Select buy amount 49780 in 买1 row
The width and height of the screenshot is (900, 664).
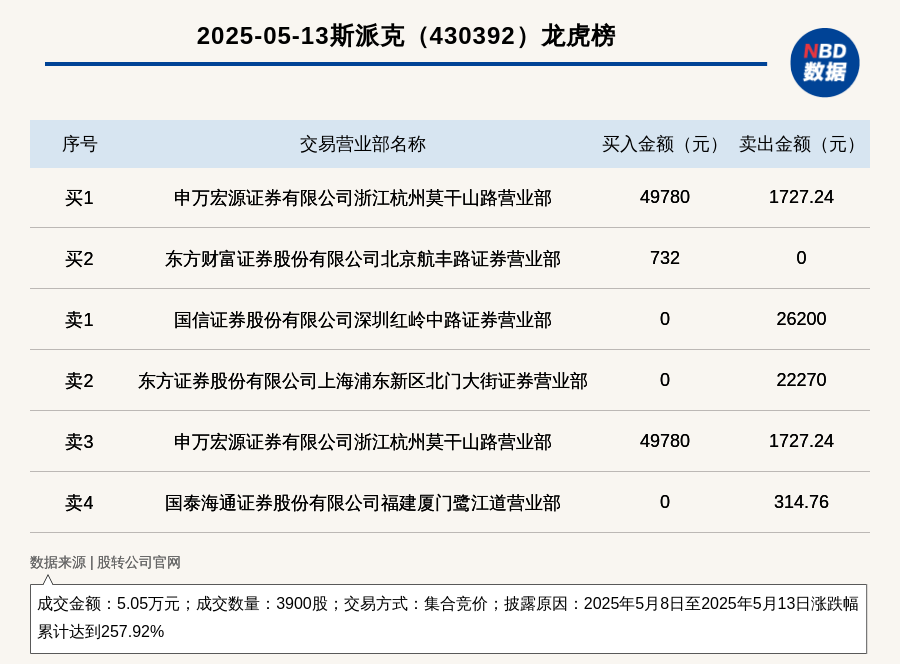(665, 197)
